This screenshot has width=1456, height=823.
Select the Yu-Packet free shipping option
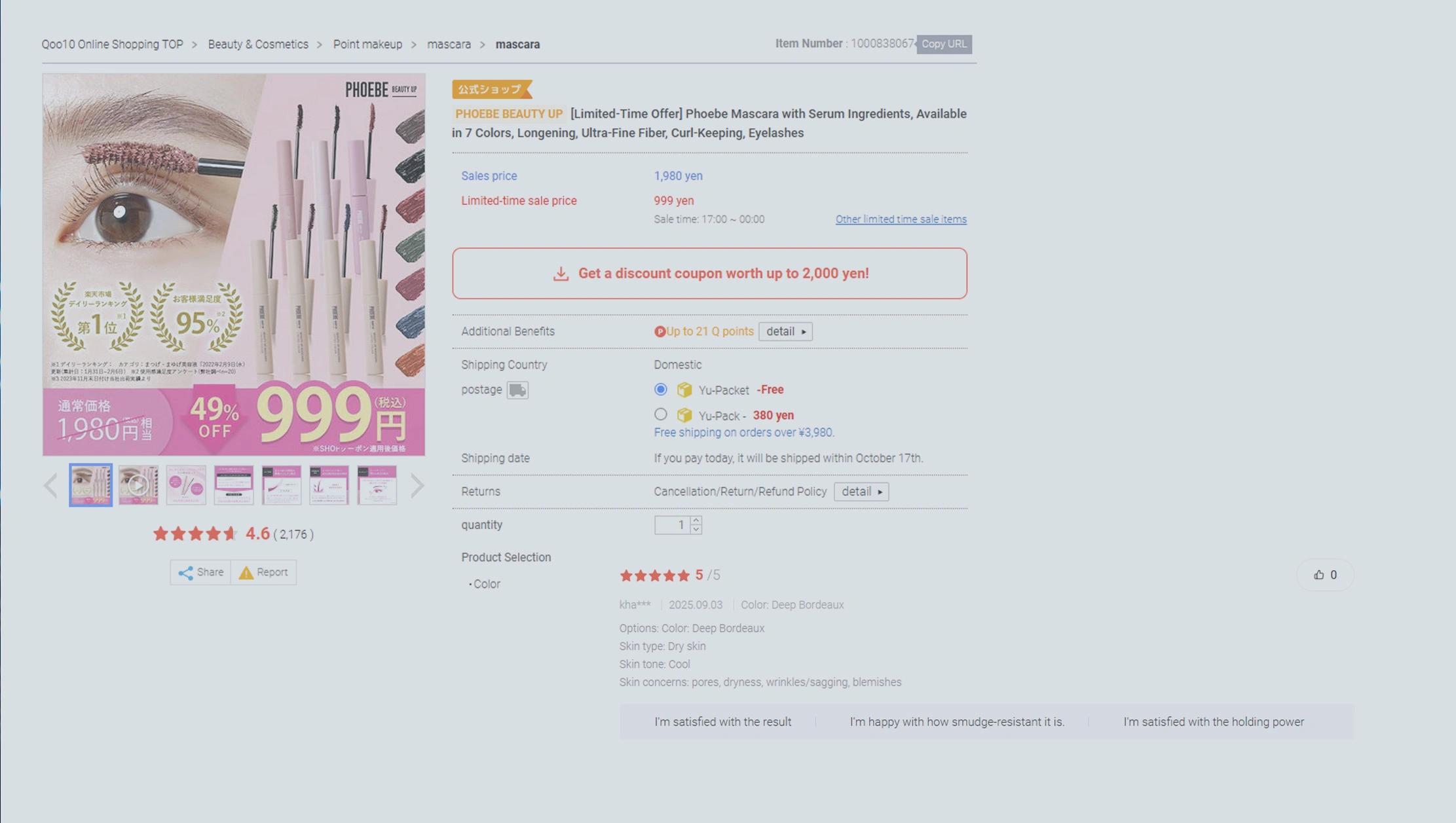tap(660, 389)
